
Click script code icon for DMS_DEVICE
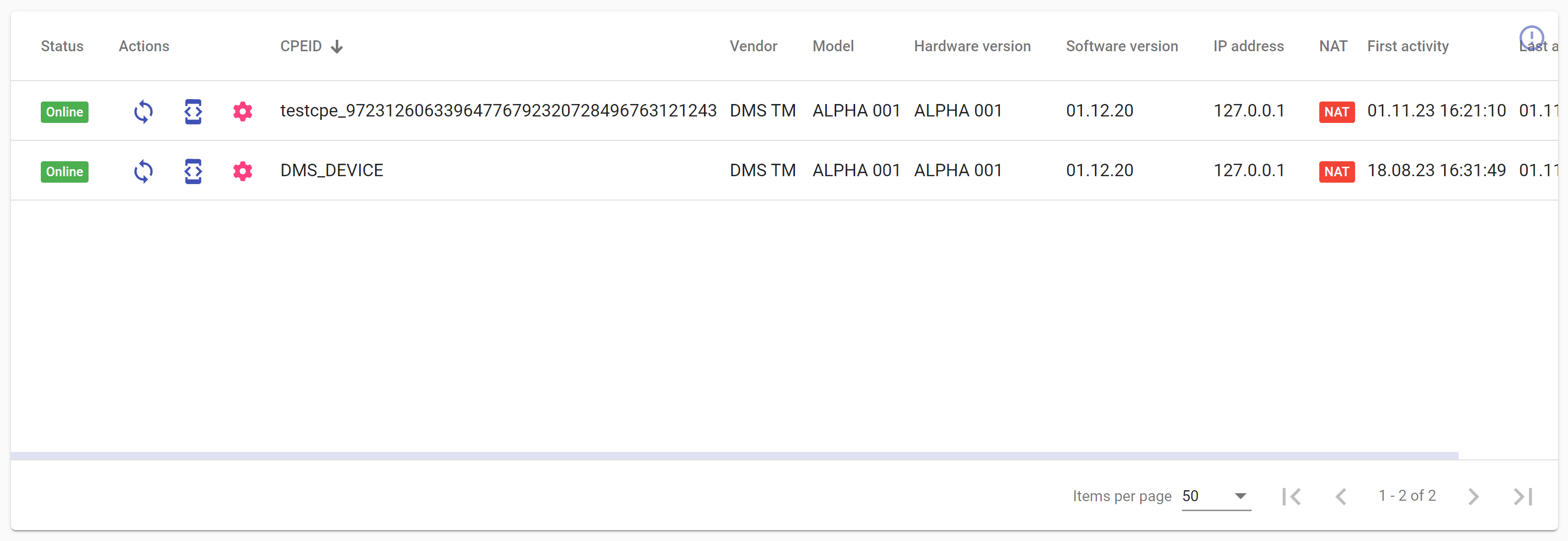[193, 171]
